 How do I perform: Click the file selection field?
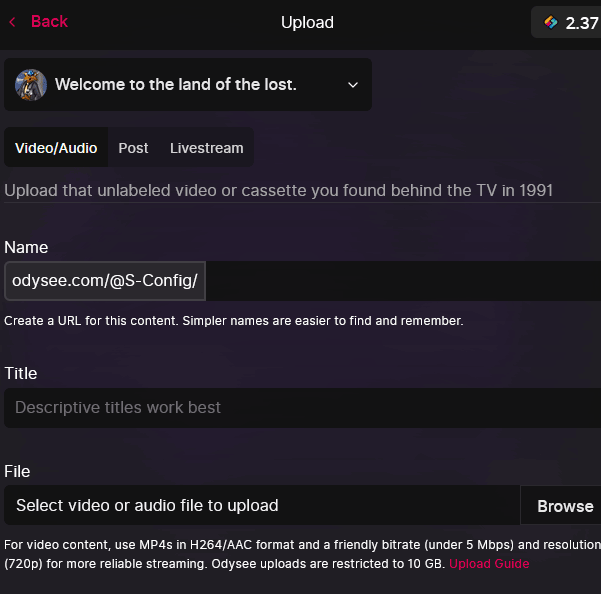(262, 505)
